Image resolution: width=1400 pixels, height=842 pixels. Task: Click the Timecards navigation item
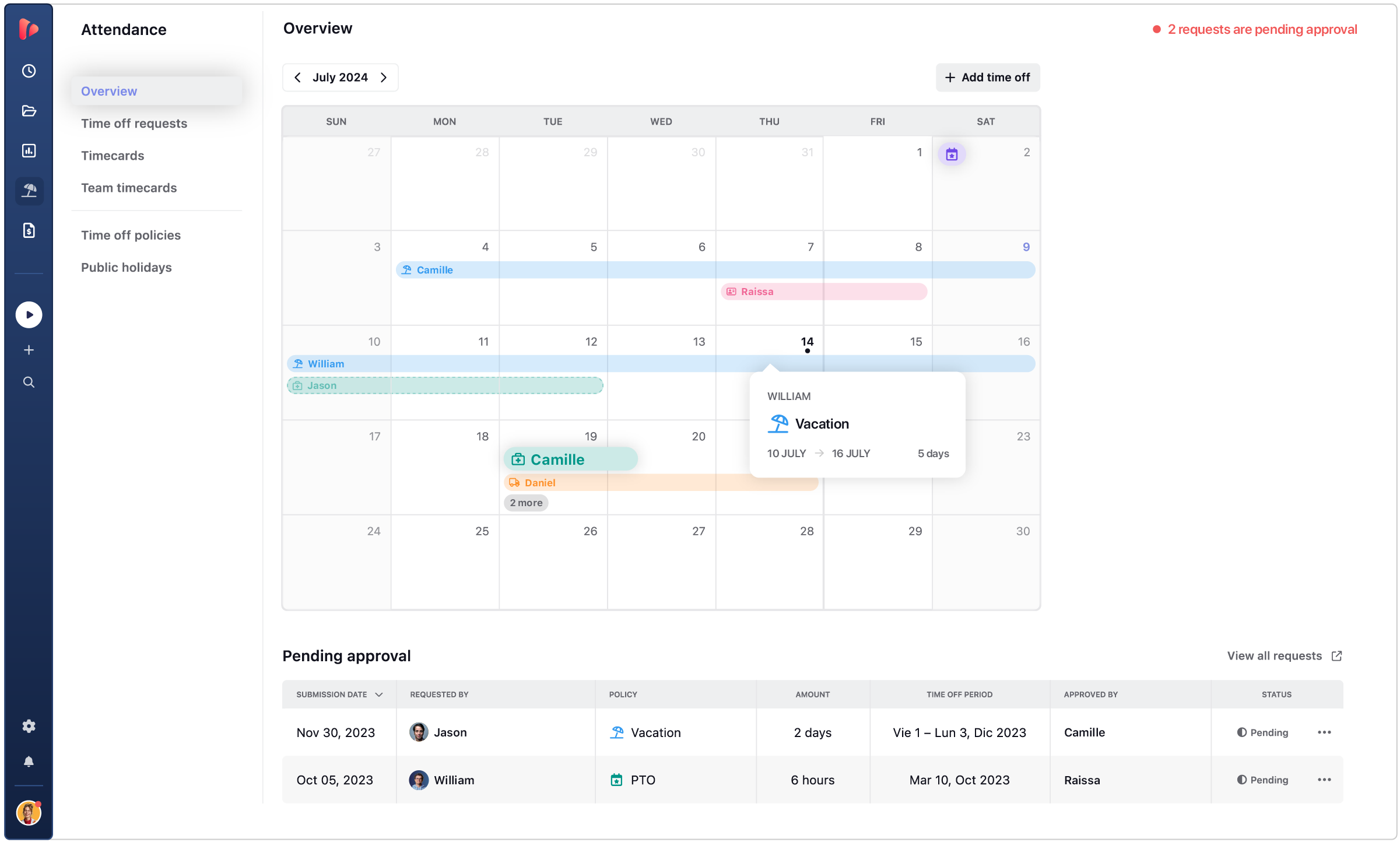click(x=112, y=155)
